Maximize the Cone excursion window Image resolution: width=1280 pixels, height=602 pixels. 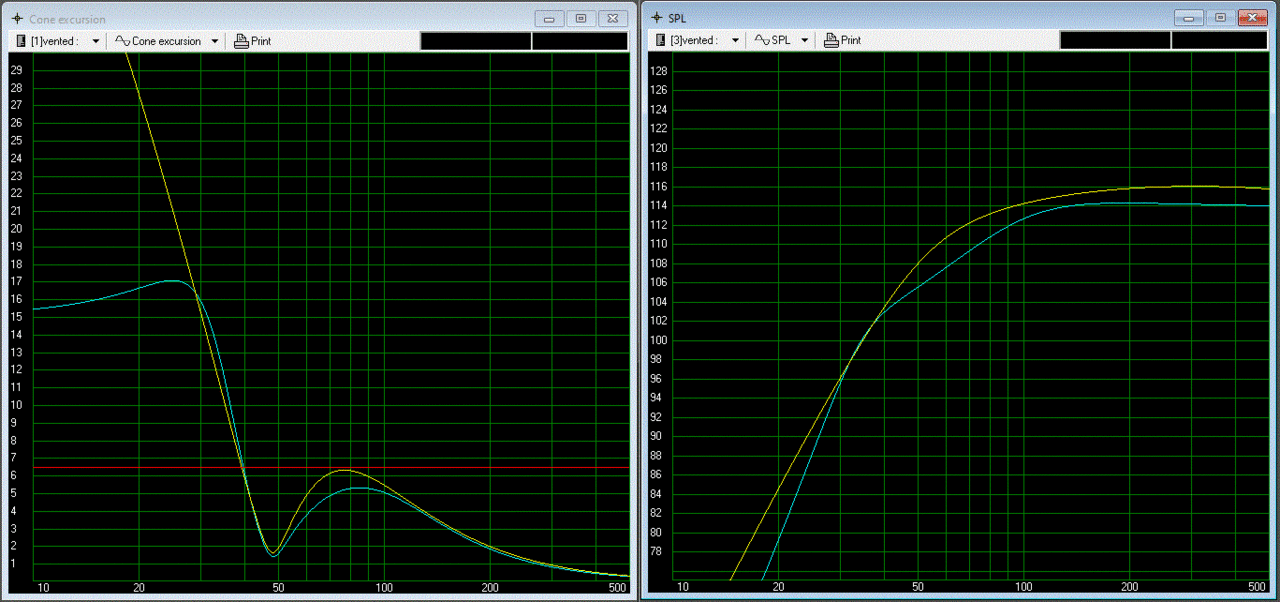pyautogui.click(x=580, y=18)
